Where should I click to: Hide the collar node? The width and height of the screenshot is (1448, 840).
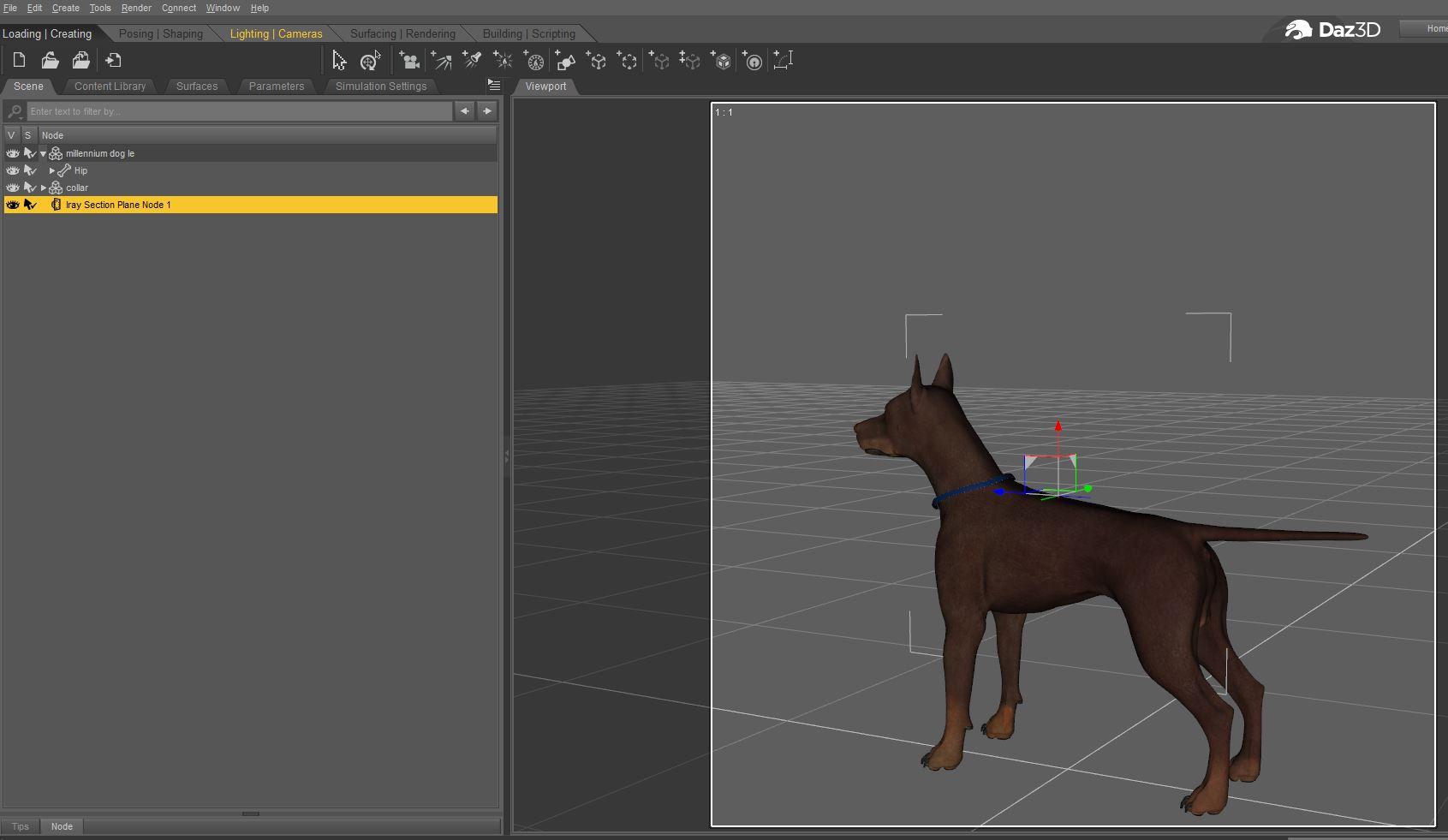(12, 188)
